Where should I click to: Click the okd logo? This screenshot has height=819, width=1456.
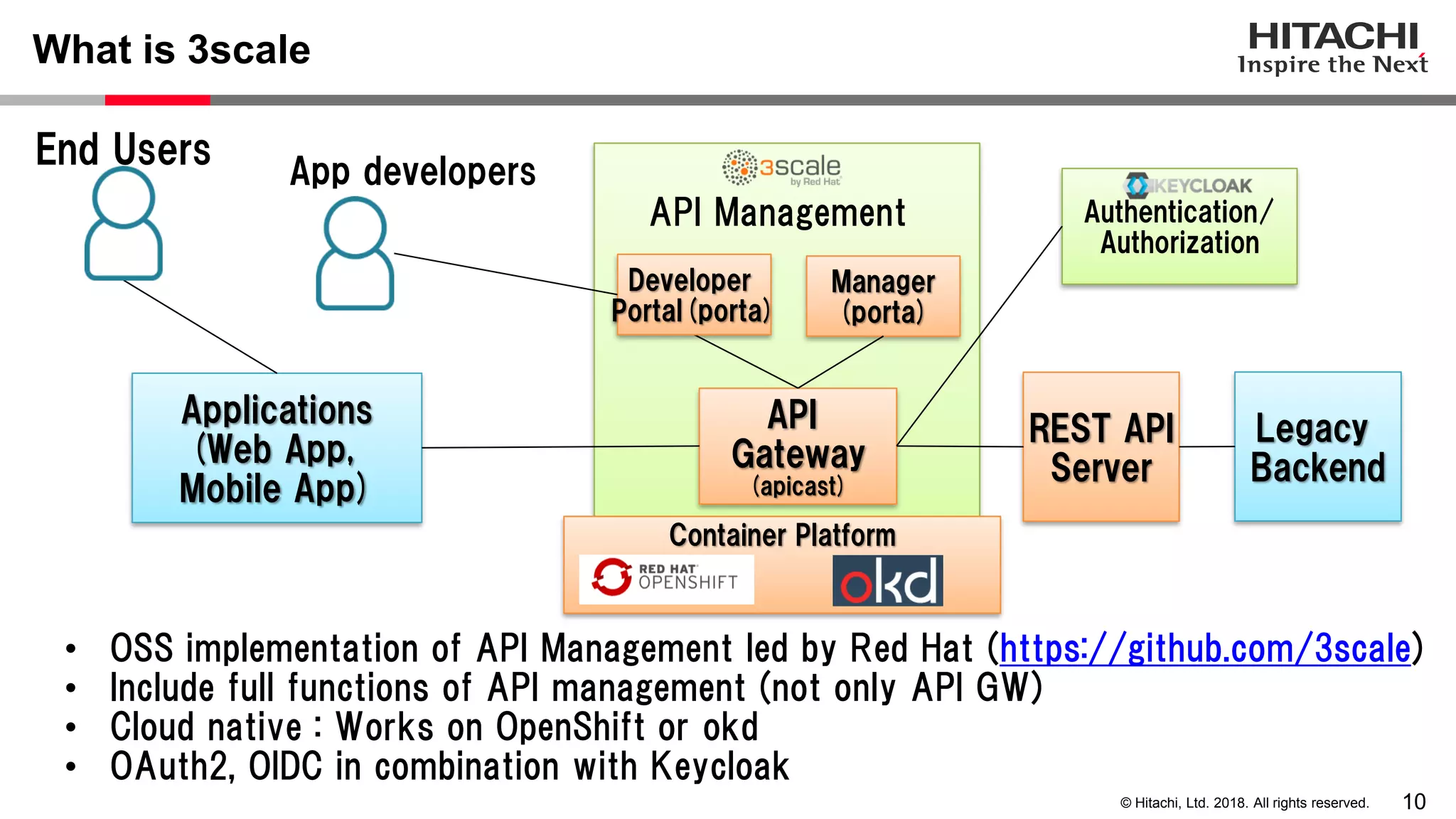[x=888, y=580]
